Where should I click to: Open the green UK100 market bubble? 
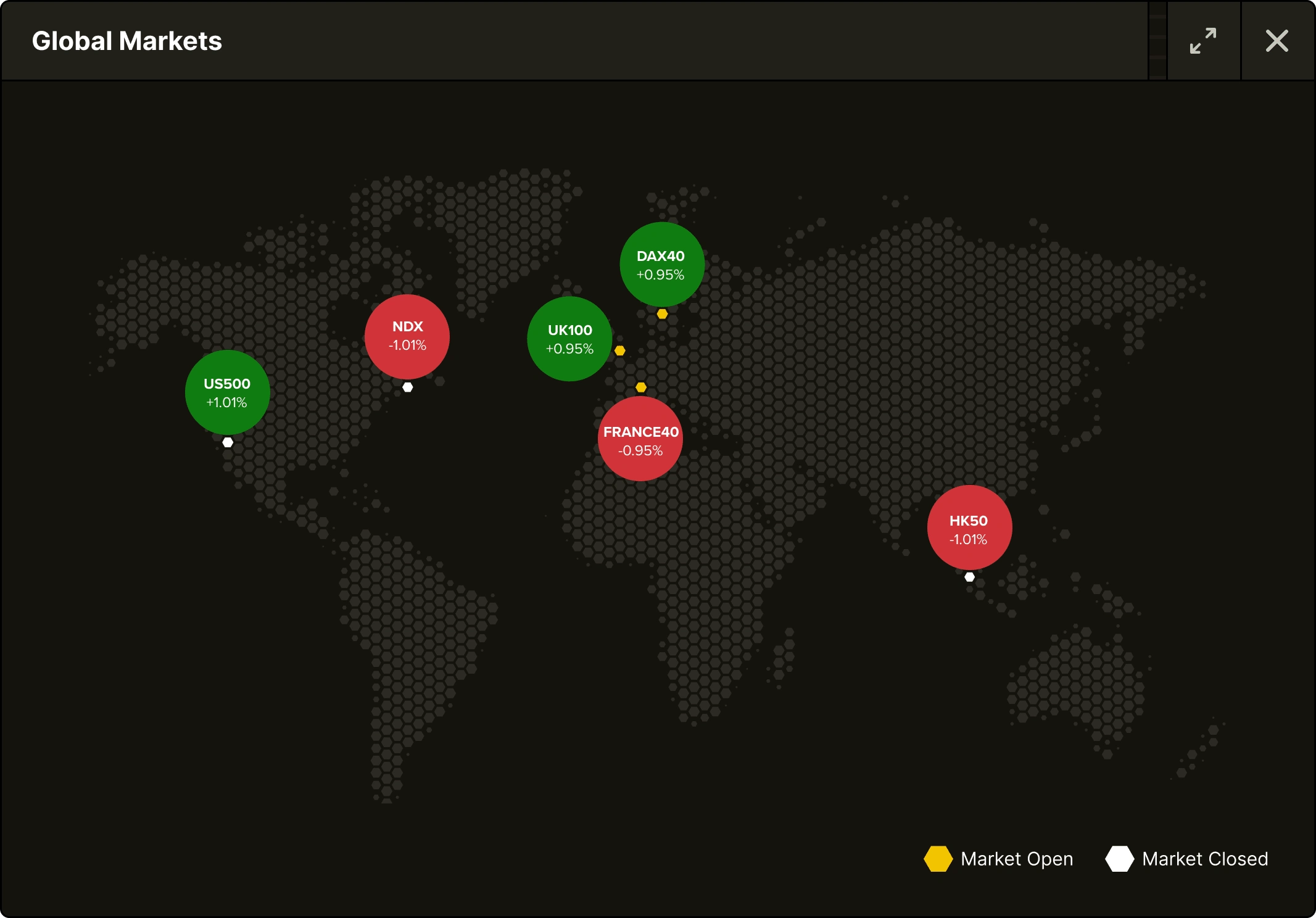coord(569,339)
